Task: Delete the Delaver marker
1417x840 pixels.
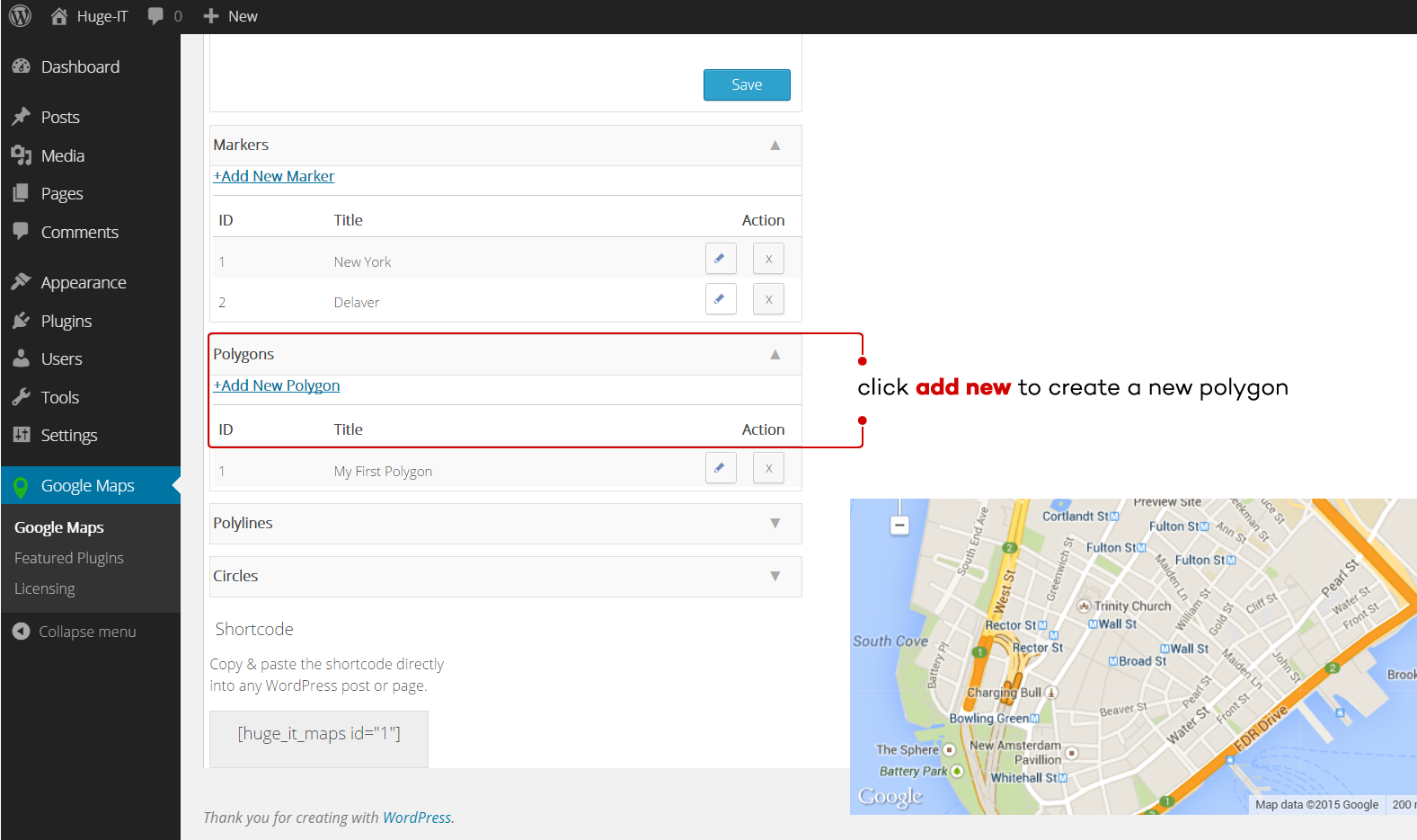Action: [x=768, y=299]
